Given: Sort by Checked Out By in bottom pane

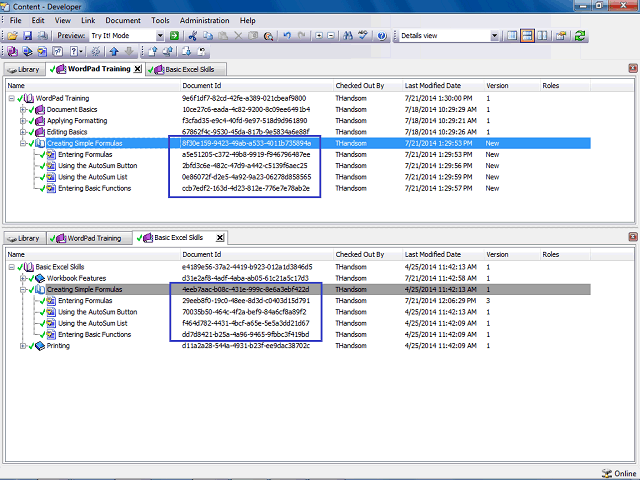Looking at the screenshot, I should coord(368,255).
